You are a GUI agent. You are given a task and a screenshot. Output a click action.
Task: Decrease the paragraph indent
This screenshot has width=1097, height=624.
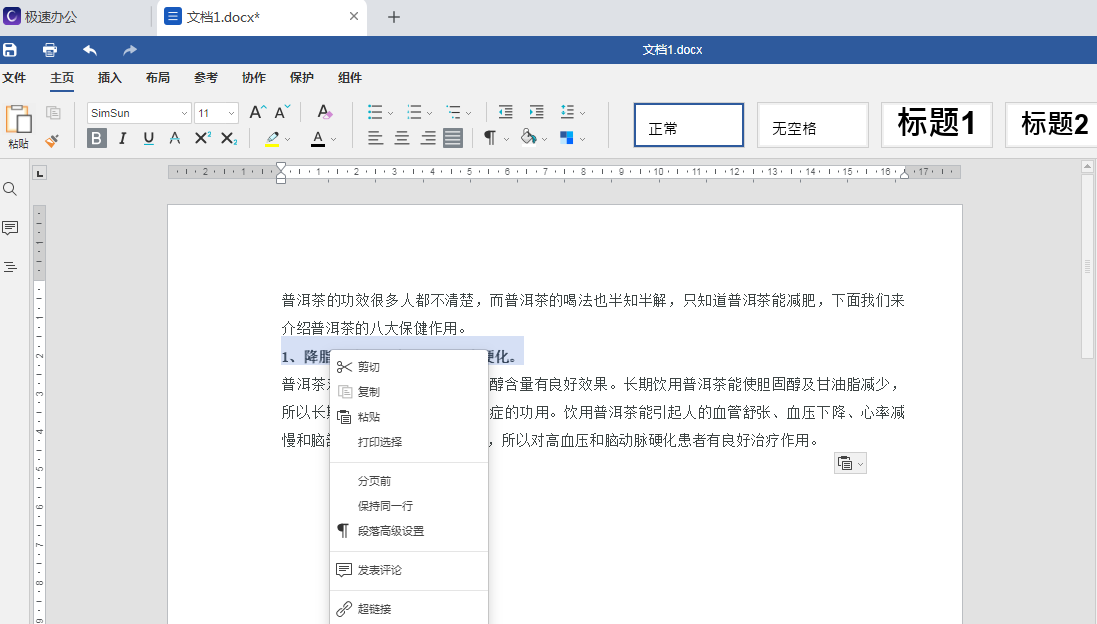[505, 112]
